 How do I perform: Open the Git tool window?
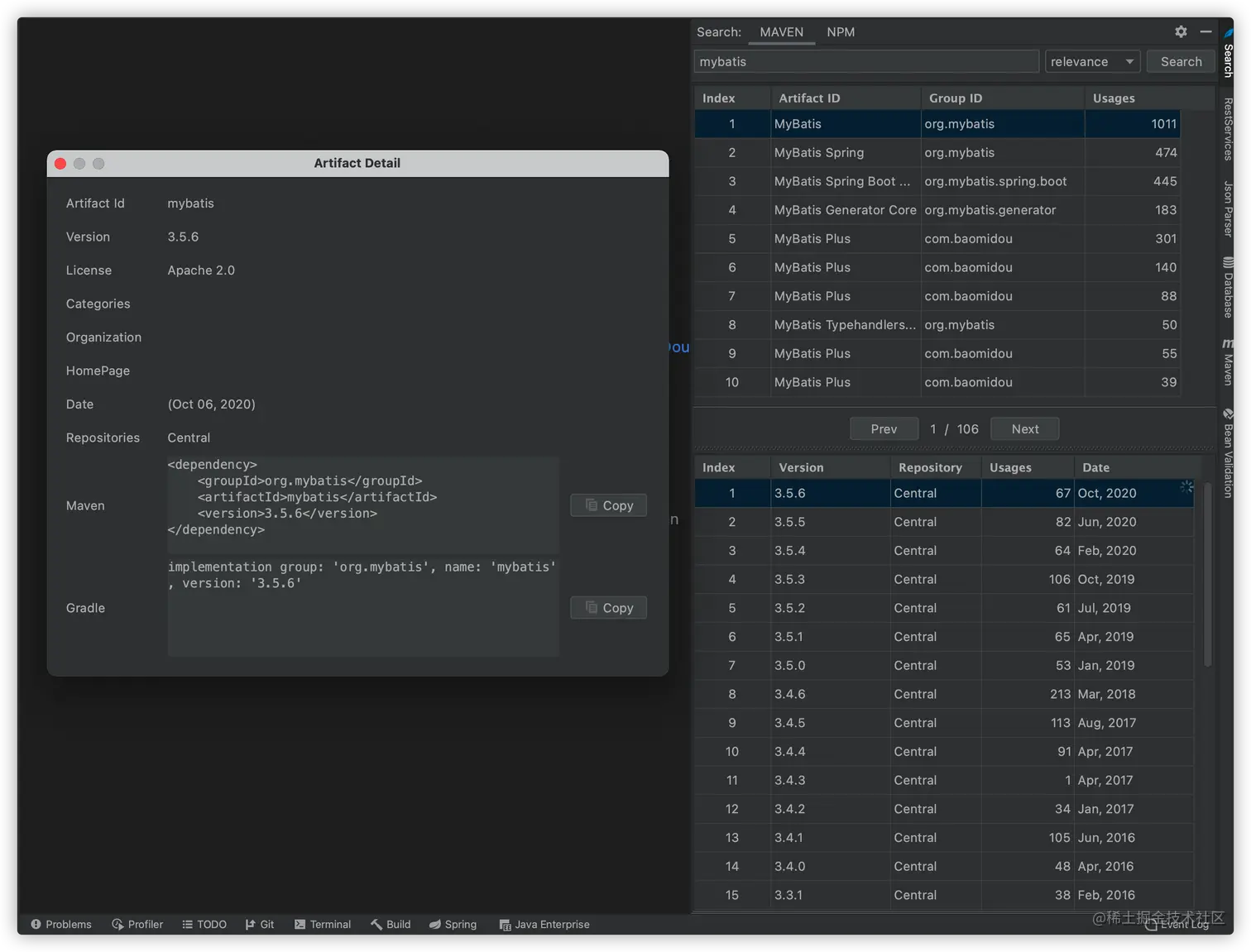click(x=260, y=924)
